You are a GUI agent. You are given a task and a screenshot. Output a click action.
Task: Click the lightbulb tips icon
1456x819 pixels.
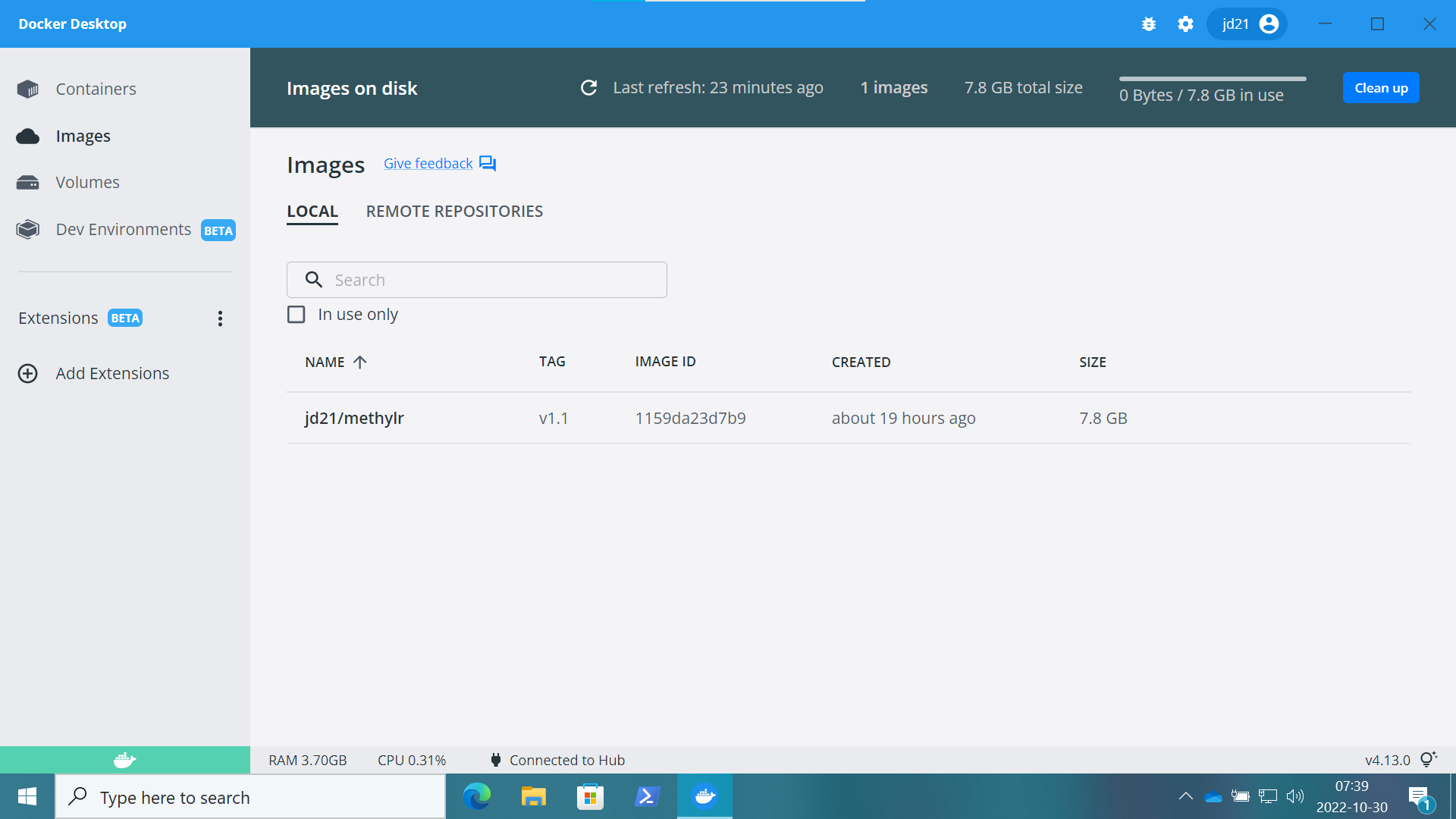tap(1429, 760)
